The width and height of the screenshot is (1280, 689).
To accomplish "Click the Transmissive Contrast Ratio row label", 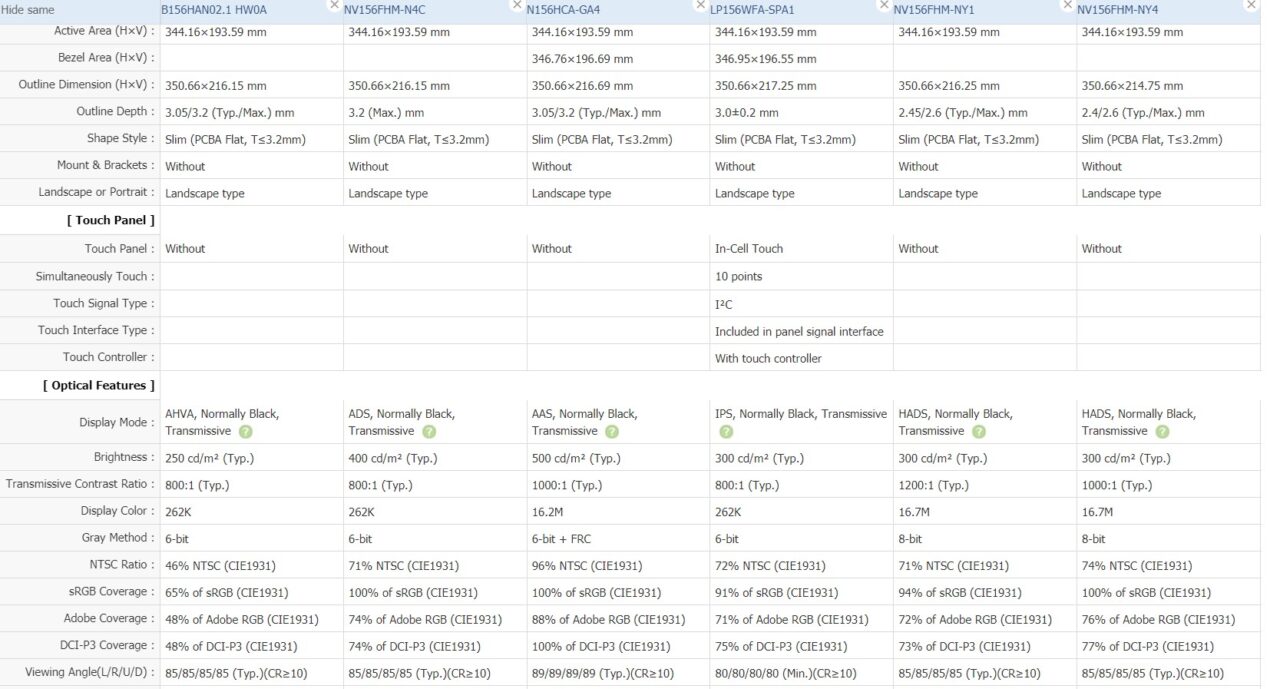I will tap(80, 484).
